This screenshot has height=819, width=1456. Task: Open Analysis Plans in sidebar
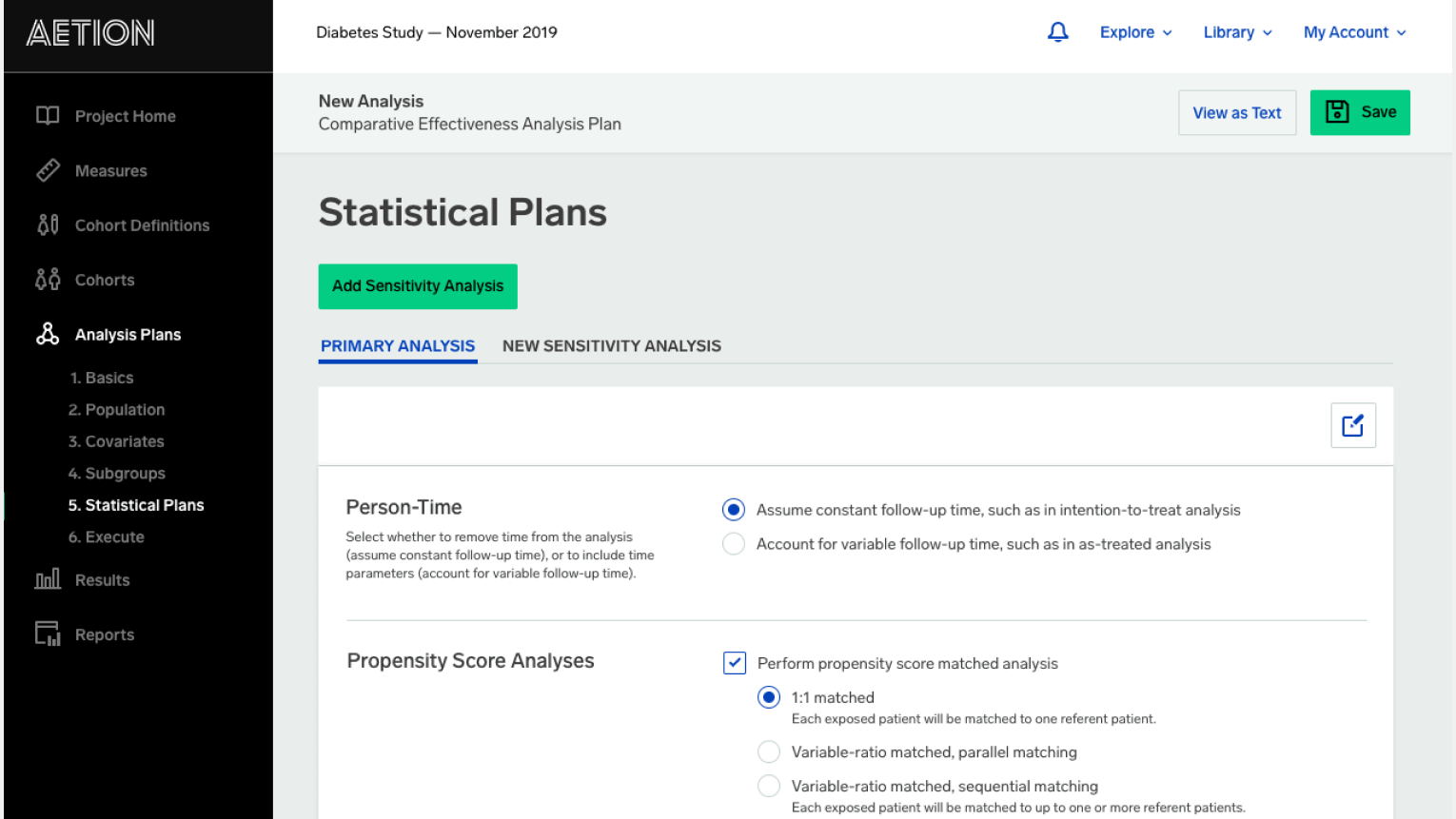128,335
